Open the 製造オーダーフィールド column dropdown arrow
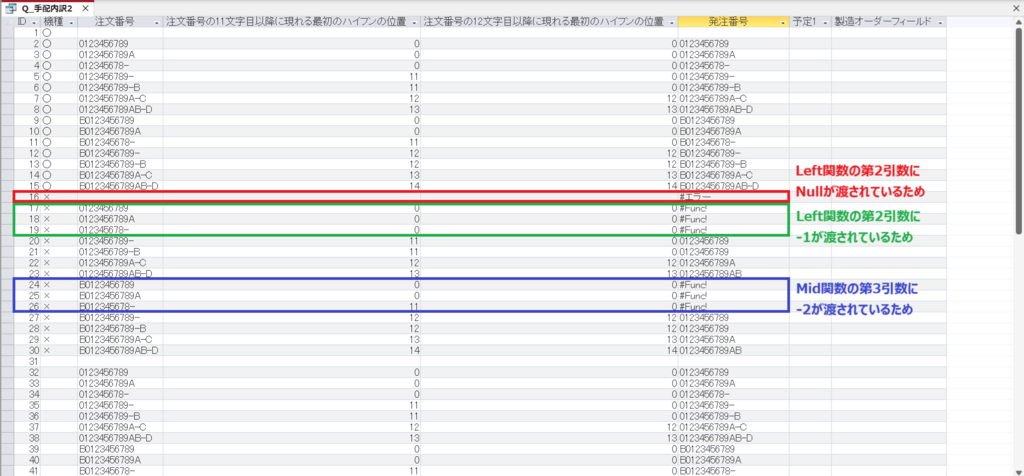 [x=939, y=21]
